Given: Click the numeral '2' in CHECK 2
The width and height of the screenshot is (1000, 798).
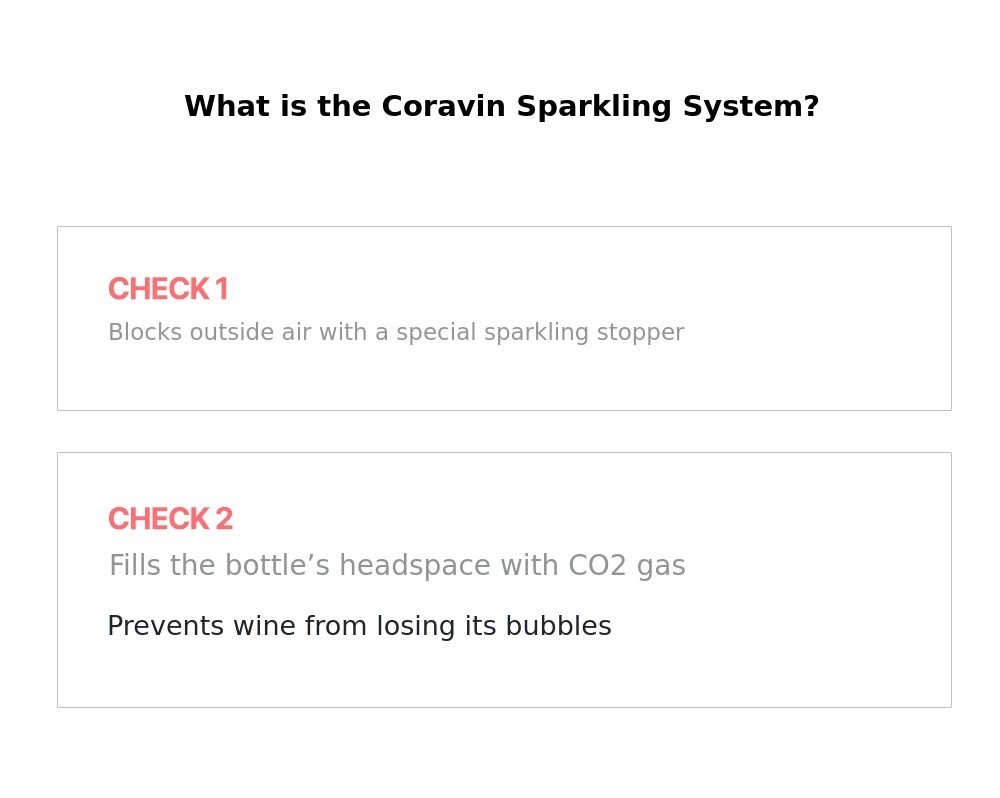Looking at the screenshot, I should [224, 519].
